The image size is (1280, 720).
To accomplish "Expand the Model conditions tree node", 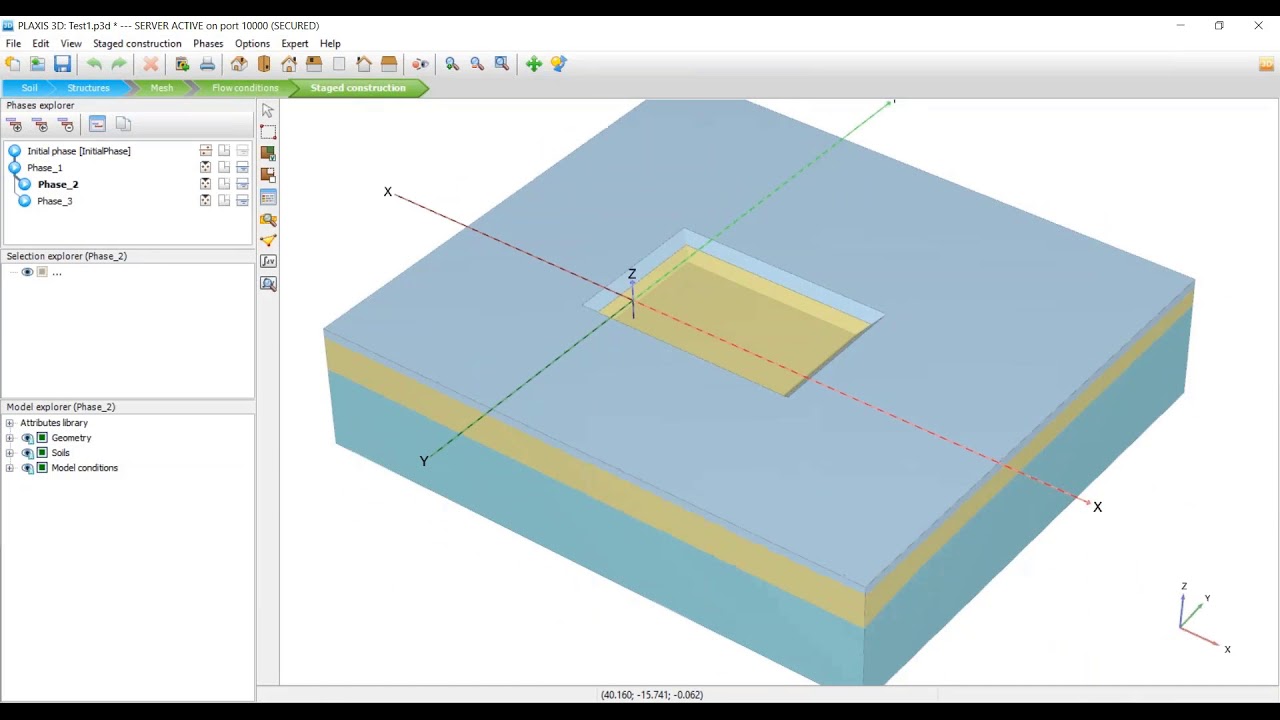I will pos(10,468).
